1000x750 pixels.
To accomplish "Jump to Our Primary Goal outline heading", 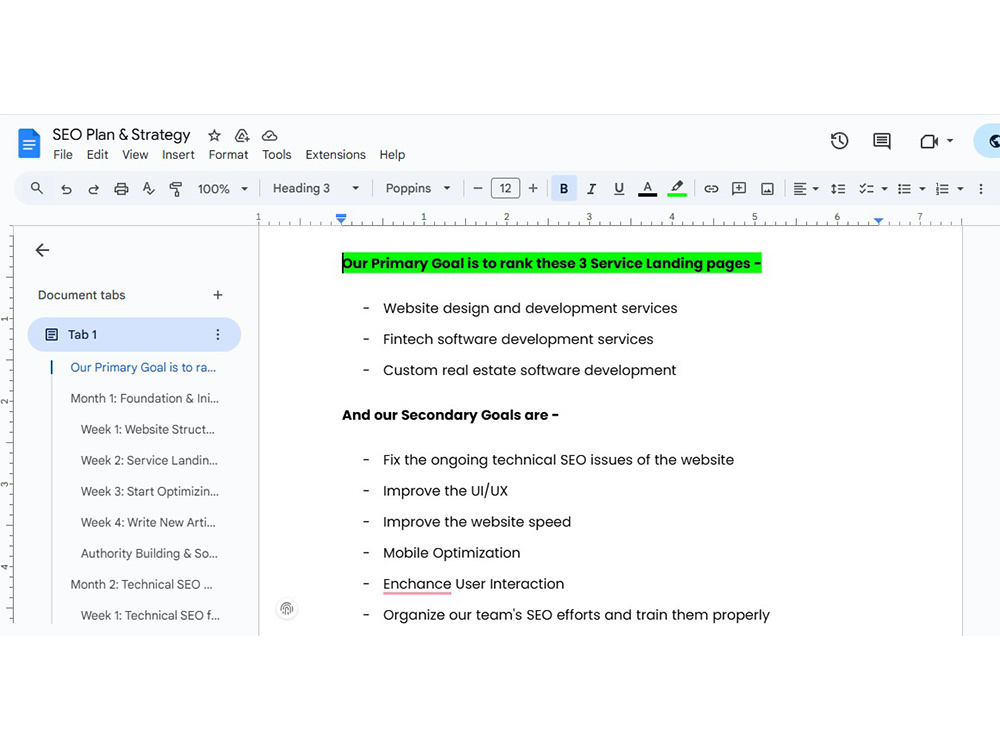I will pyautogui.click(x=143, y=367).
